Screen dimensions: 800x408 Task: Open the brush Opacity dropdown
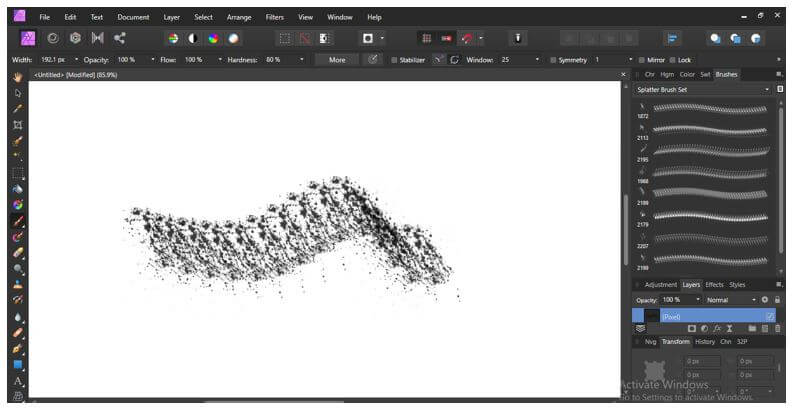(153, 60)
